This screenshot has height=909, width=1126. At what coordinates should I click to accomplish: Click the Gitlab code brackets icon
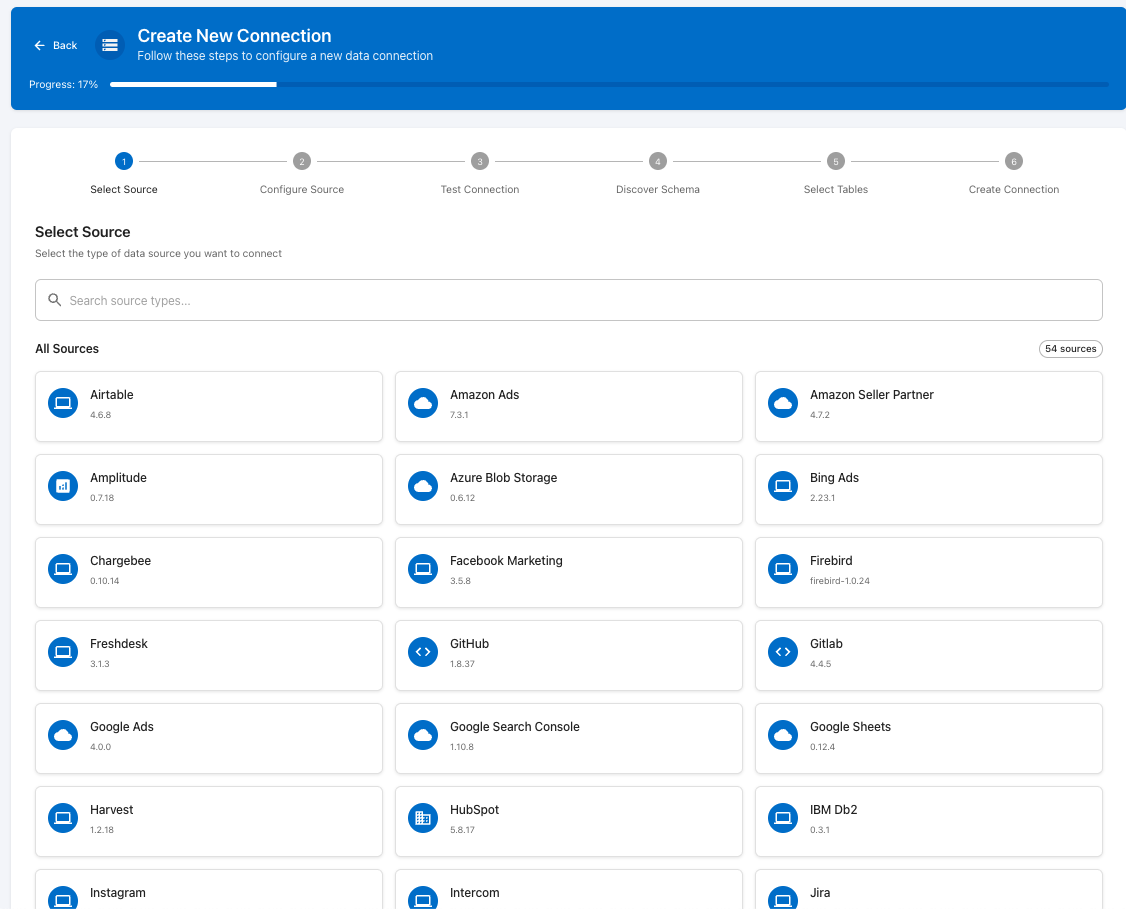pyautogui.click(x=783, y=652)
